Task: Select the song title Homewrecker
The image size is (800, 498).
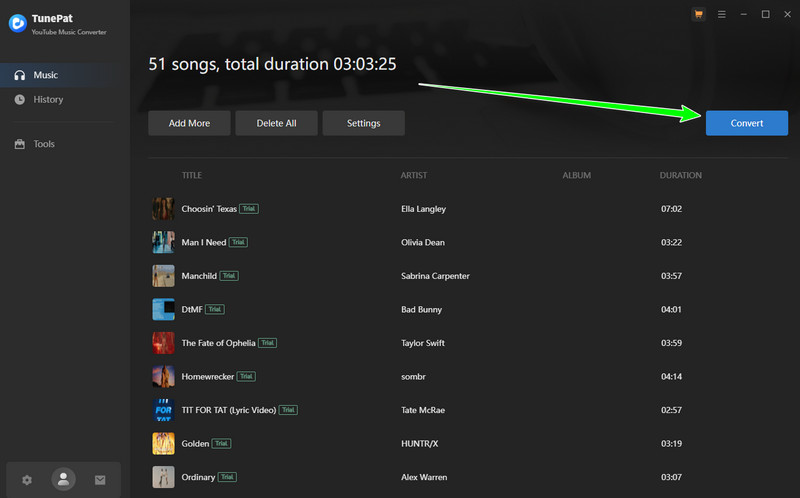Action: point(208,377)
